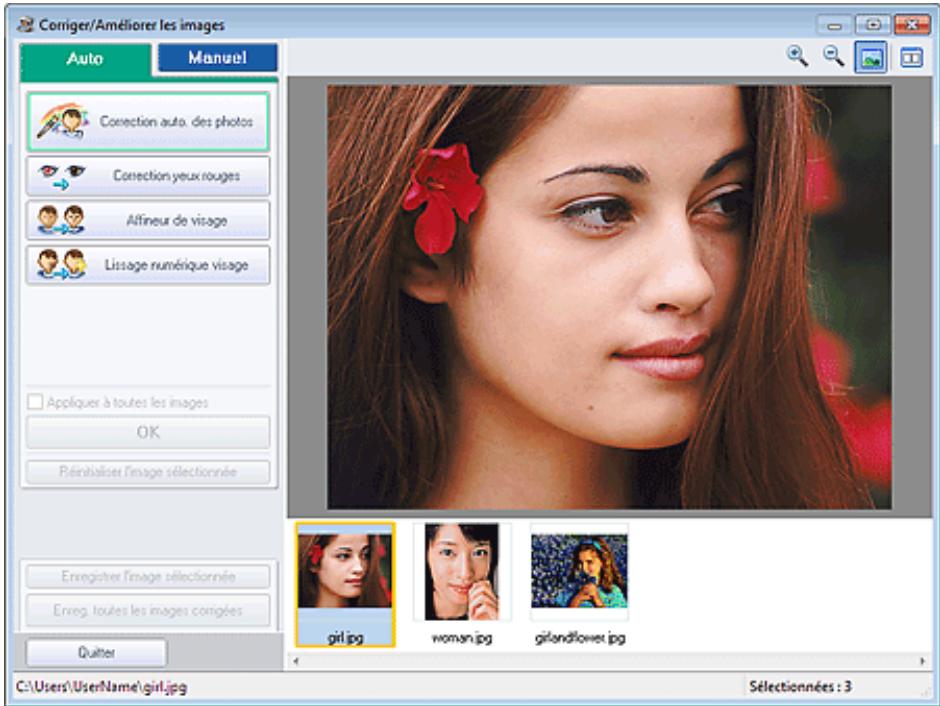Click the Quitter button

tap(96, 652)
